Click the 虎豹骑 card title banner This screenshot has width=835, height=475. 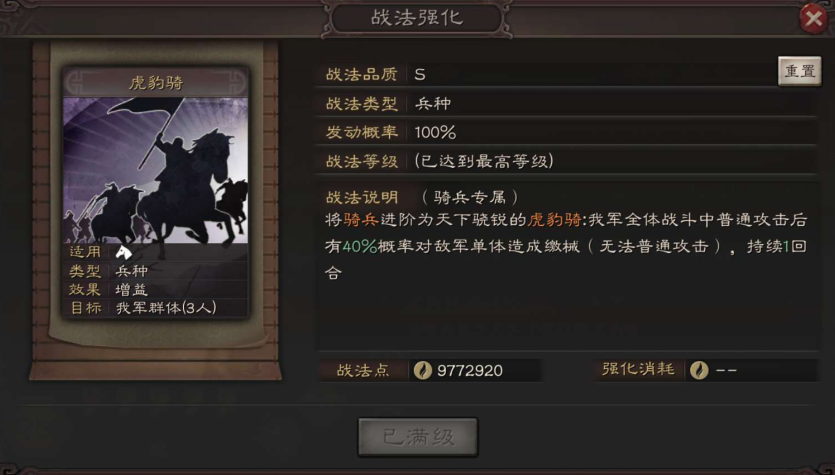pyautogui.click(x=155, y=83)
